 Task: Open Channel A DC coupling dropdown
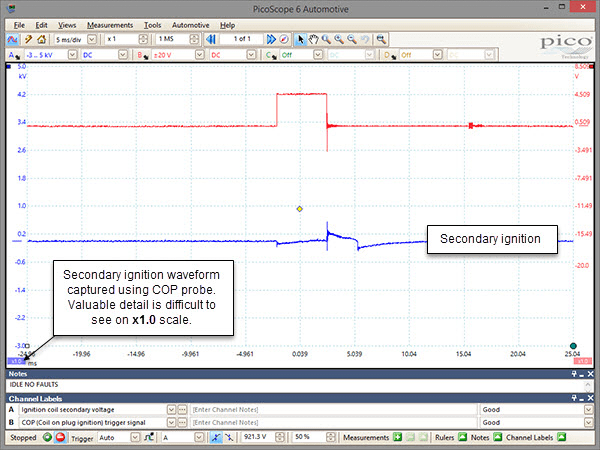pyautogui.click(x=123, y=55)
